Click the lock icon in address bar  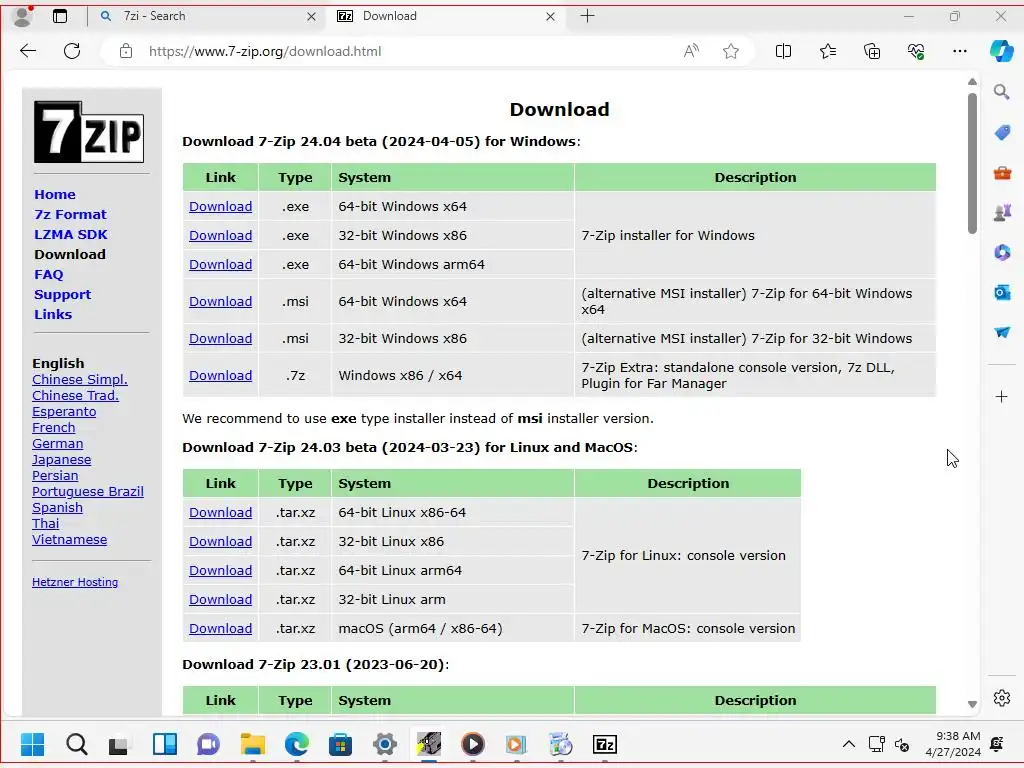(126, 51)
